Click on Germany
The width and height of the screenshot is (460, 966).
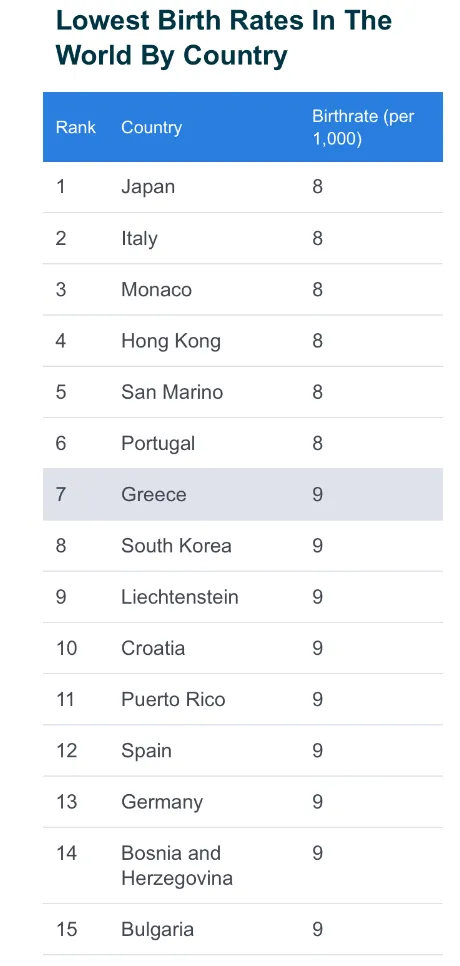pyautogui.click(x=162, y=802)
